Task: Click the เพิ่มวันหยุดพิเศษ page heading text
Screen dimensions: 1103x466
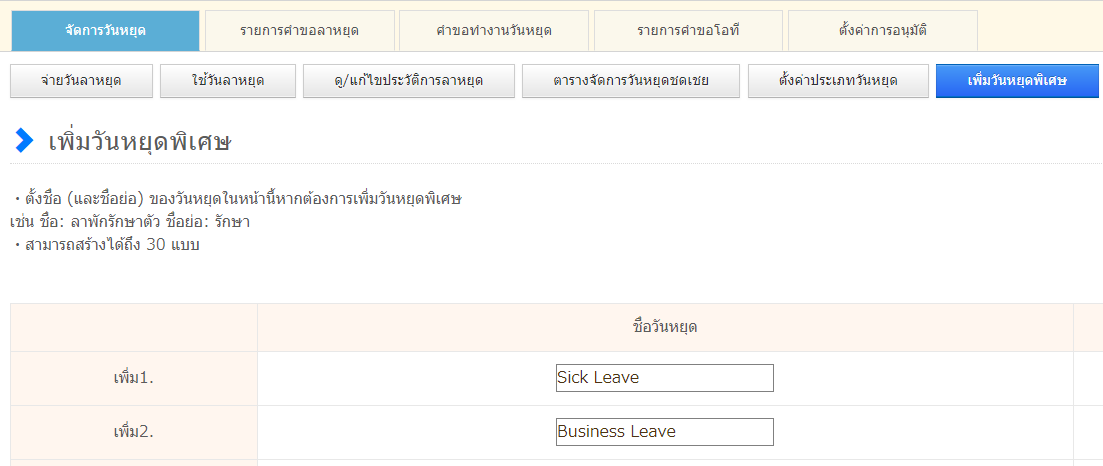Action: [x=140, y=142]
